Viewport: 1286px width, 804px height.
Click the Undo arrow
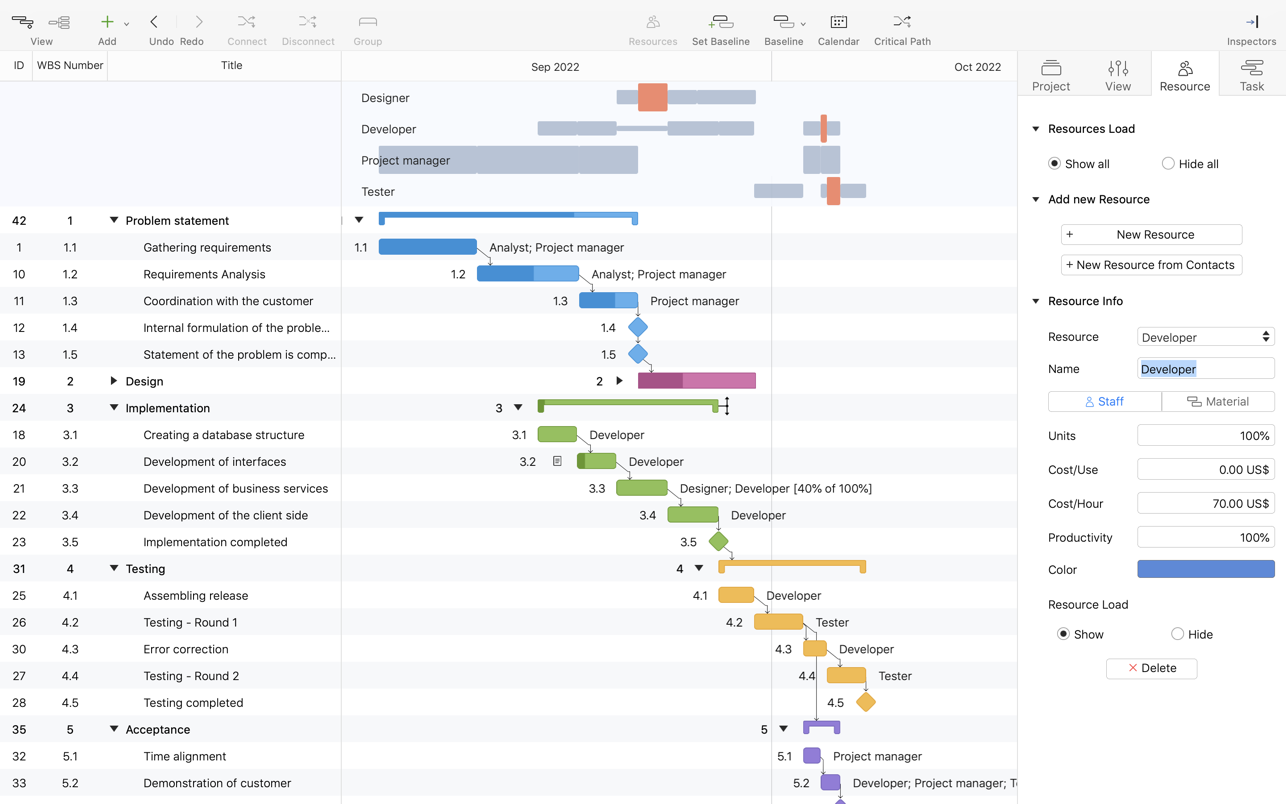pos(154,22)
